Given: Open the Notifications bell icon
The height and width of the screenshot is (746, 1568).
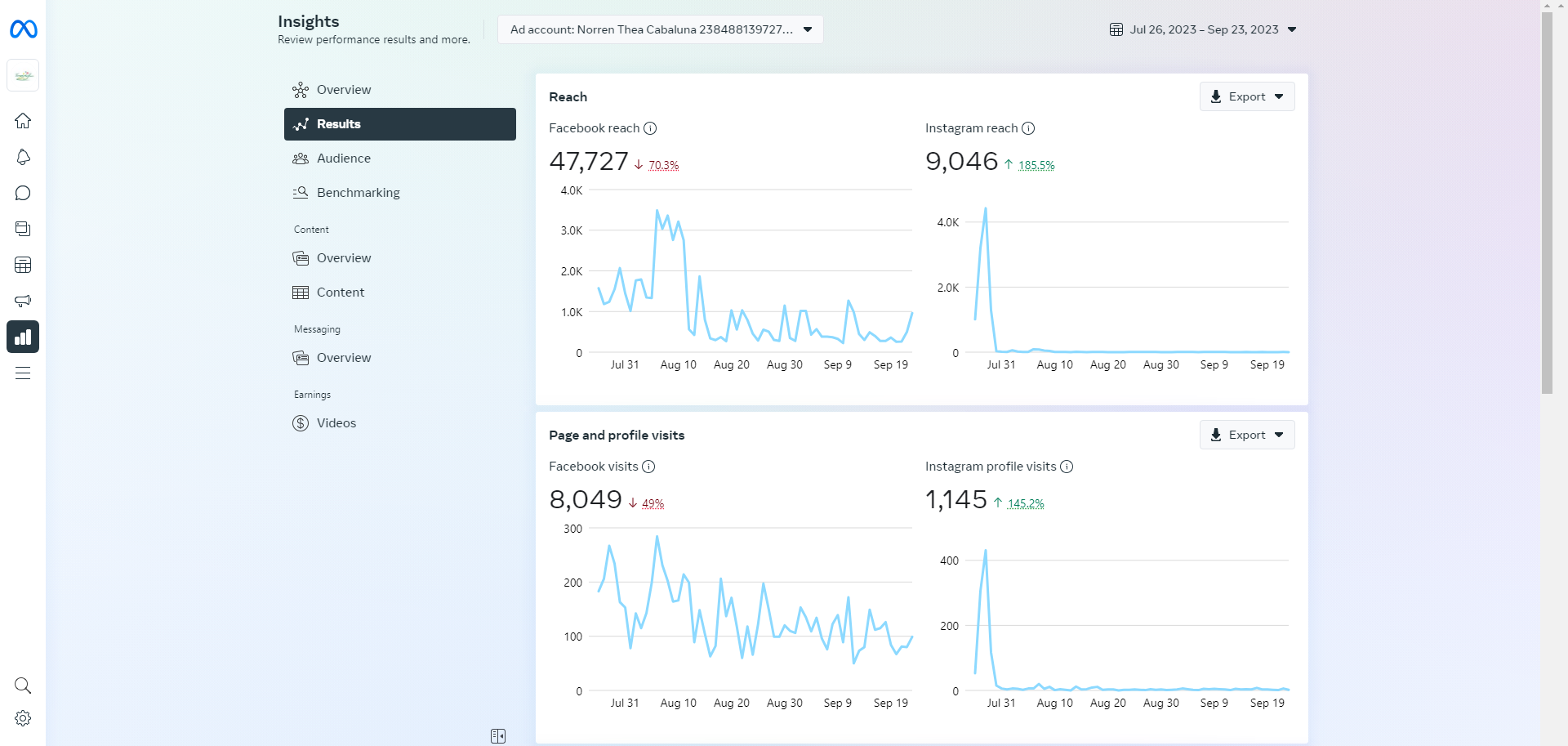Looking at the screenshot, I should pos(23,157).
